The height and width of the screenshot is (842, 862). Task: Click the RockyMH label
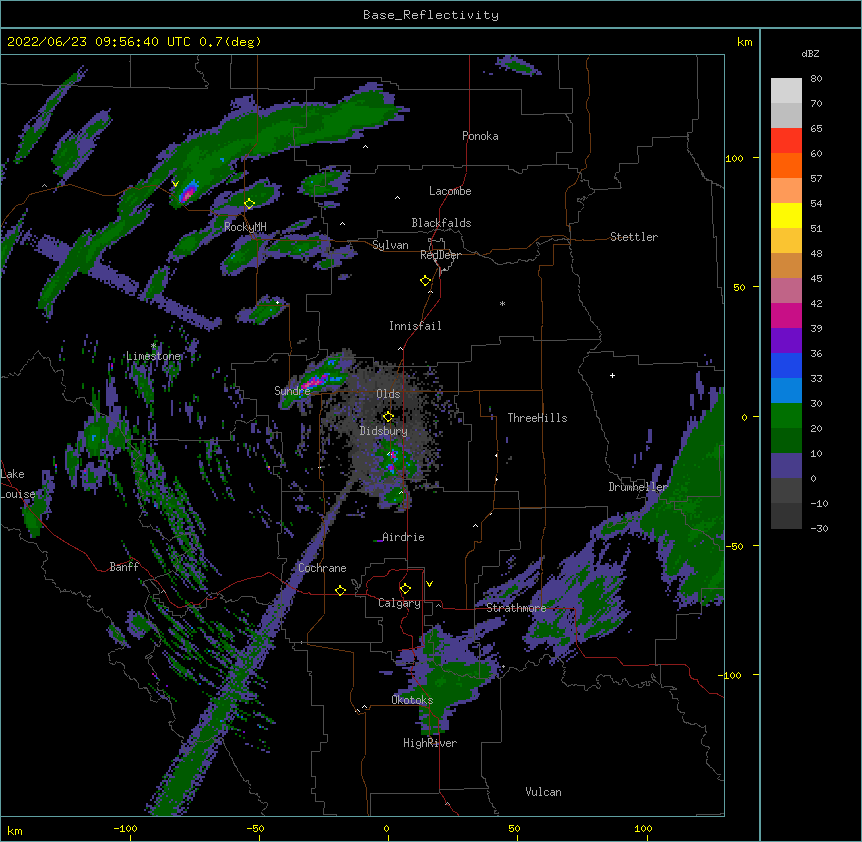click(245, 227)
